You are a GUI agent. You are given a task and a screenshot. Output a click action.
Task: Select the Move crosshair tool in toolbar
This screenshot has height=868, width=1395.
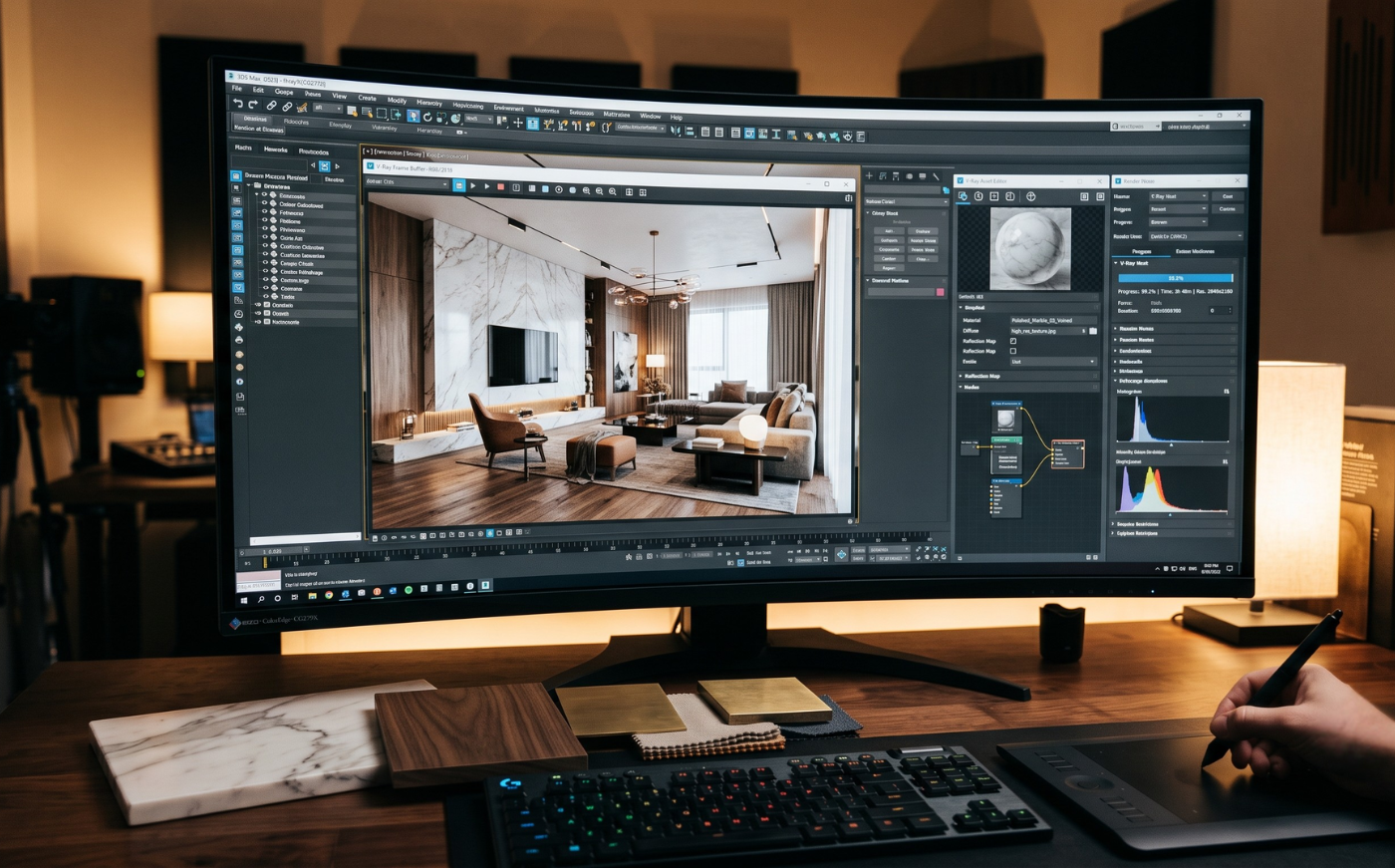click(x=518, y=122)
